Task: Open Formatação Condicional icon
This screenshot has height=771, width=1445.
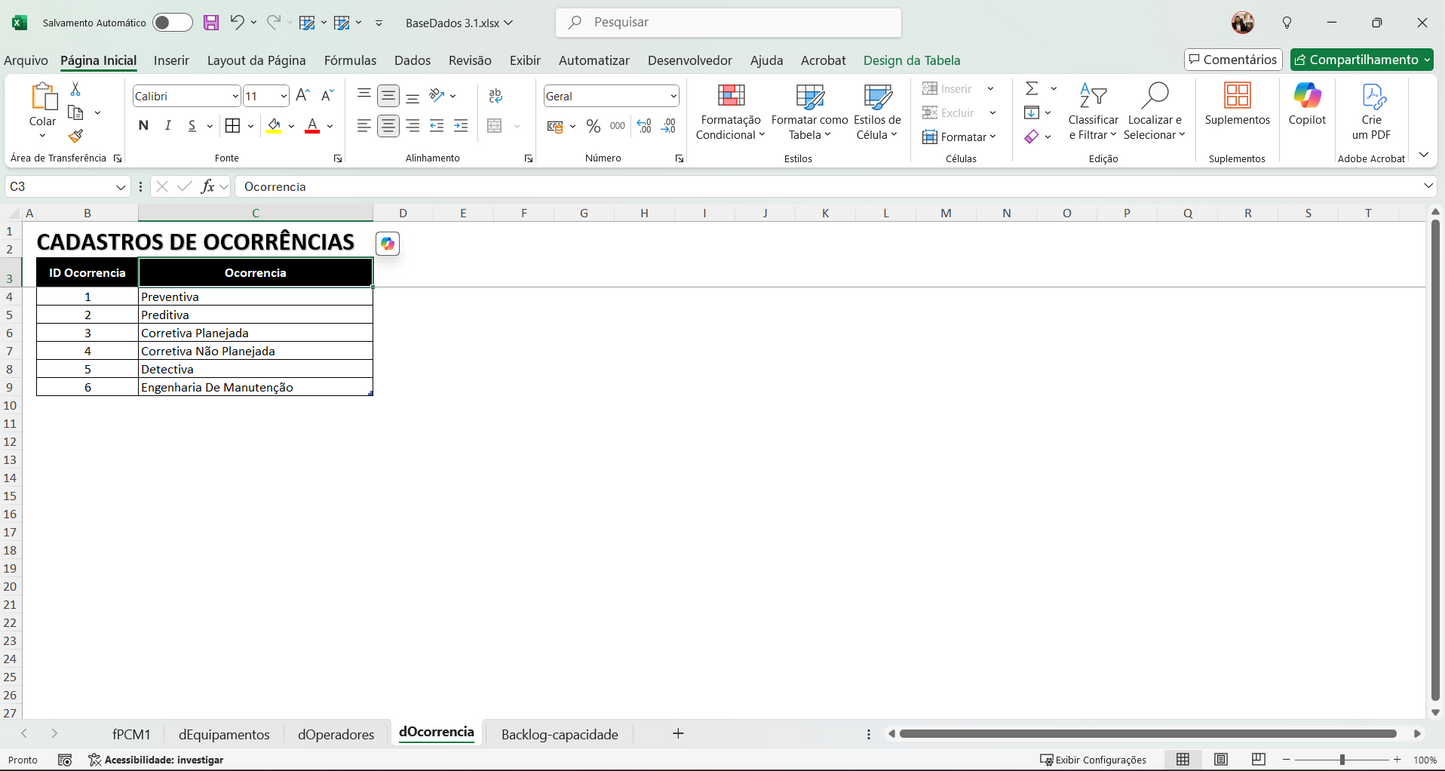Action: [x=731, y=96]
